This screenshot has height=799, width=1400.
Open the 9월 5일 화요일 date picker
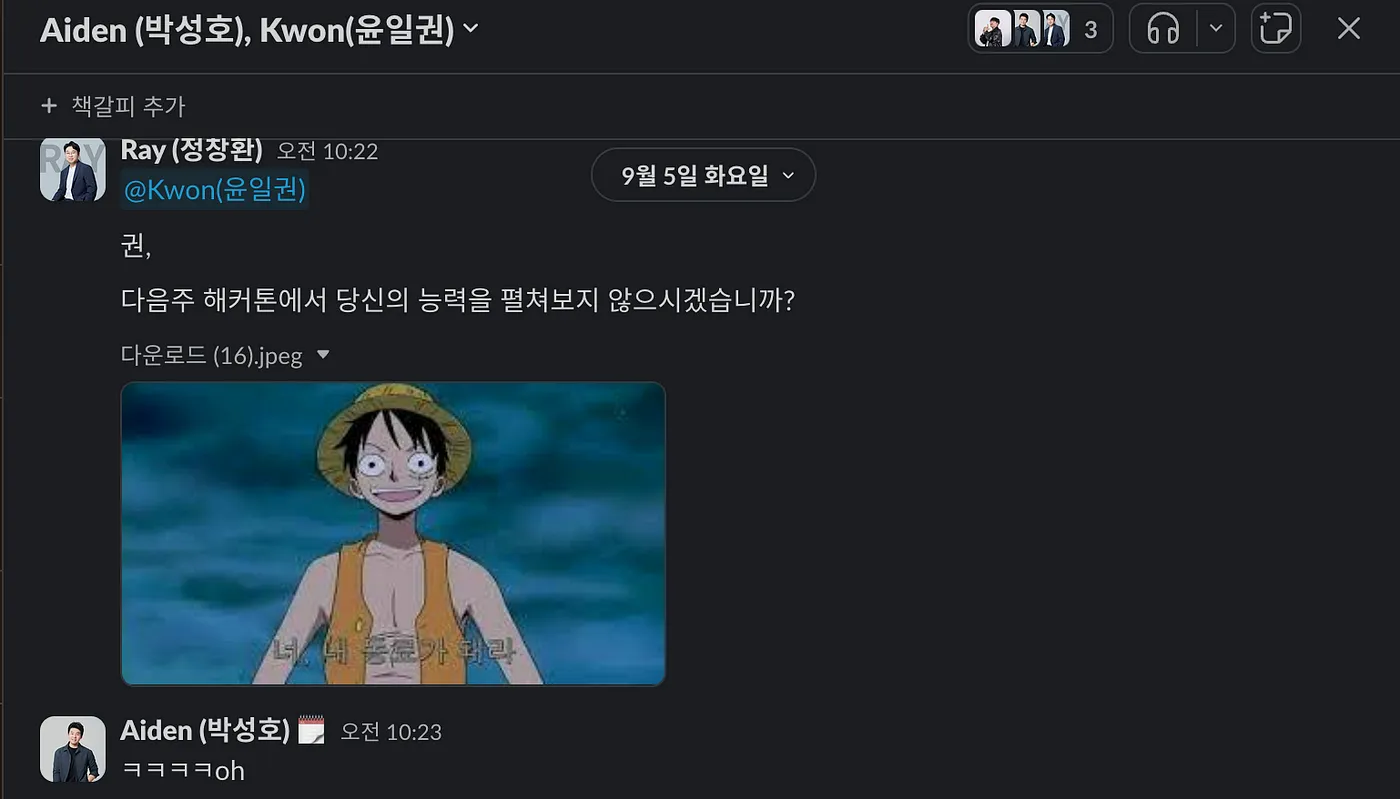(703, 175)
